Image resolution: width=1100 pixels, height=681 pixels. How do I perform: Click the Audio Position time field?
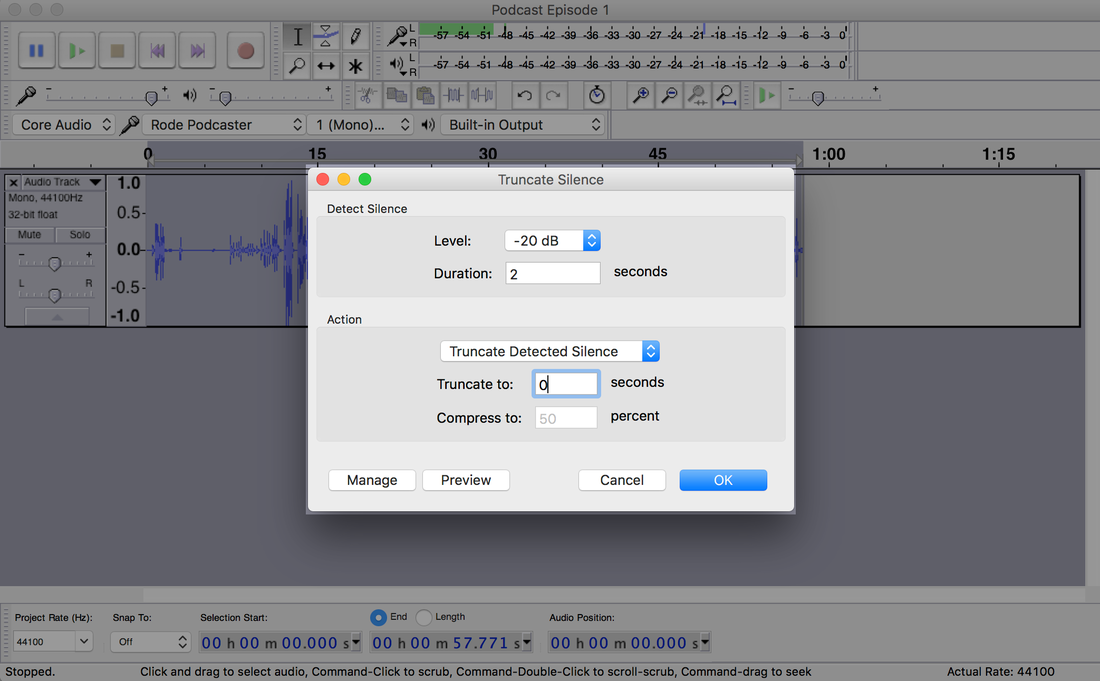click(x=630, y=642)
